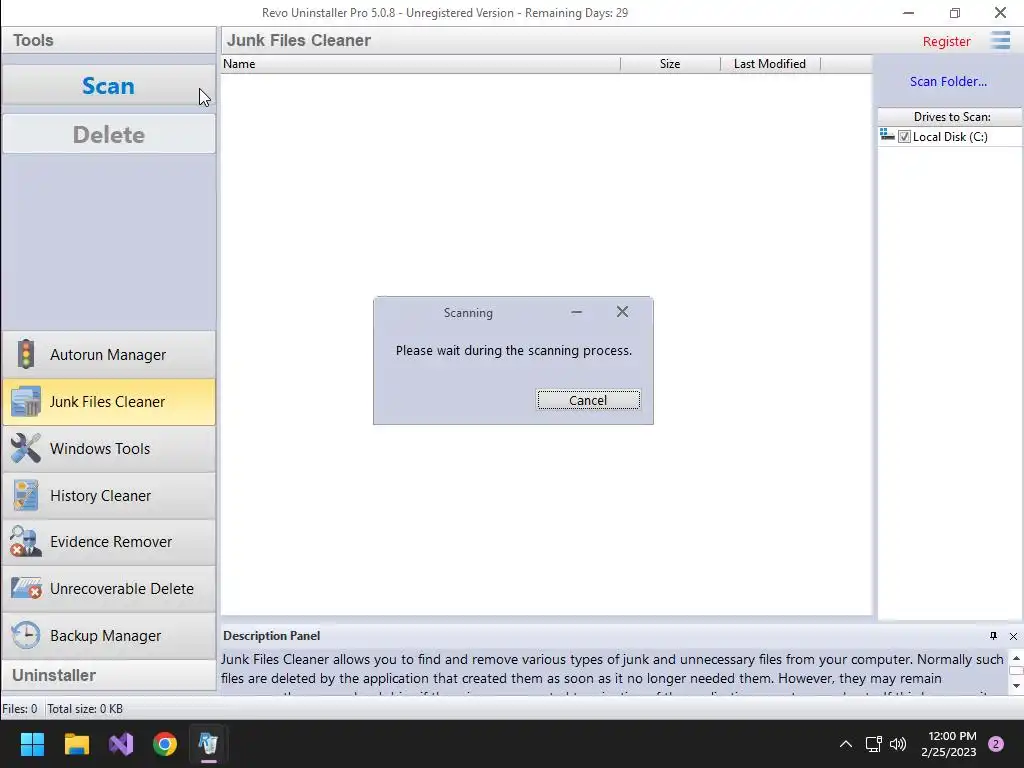Click the Backup Manager clock icon
1024x768 pixels.
(25, 635)
